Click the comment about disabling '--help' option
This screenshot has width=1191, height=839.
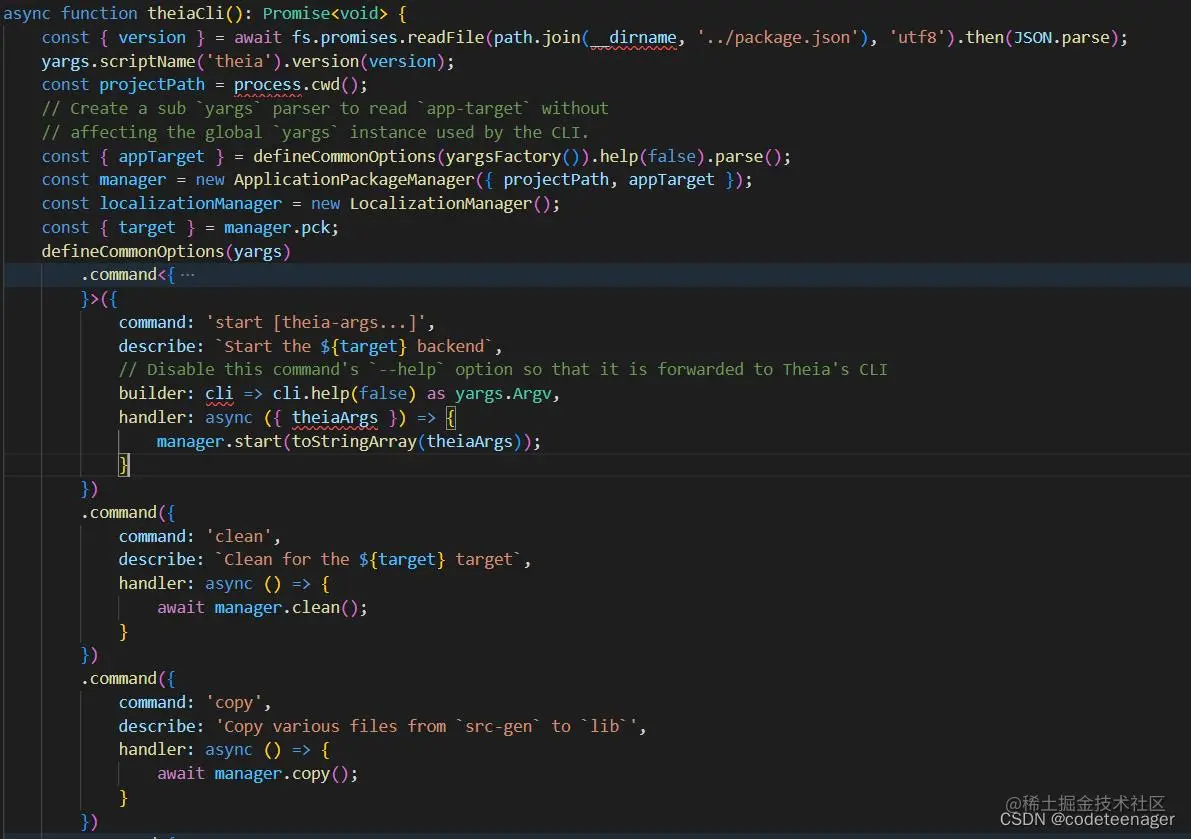click(503, 370)
